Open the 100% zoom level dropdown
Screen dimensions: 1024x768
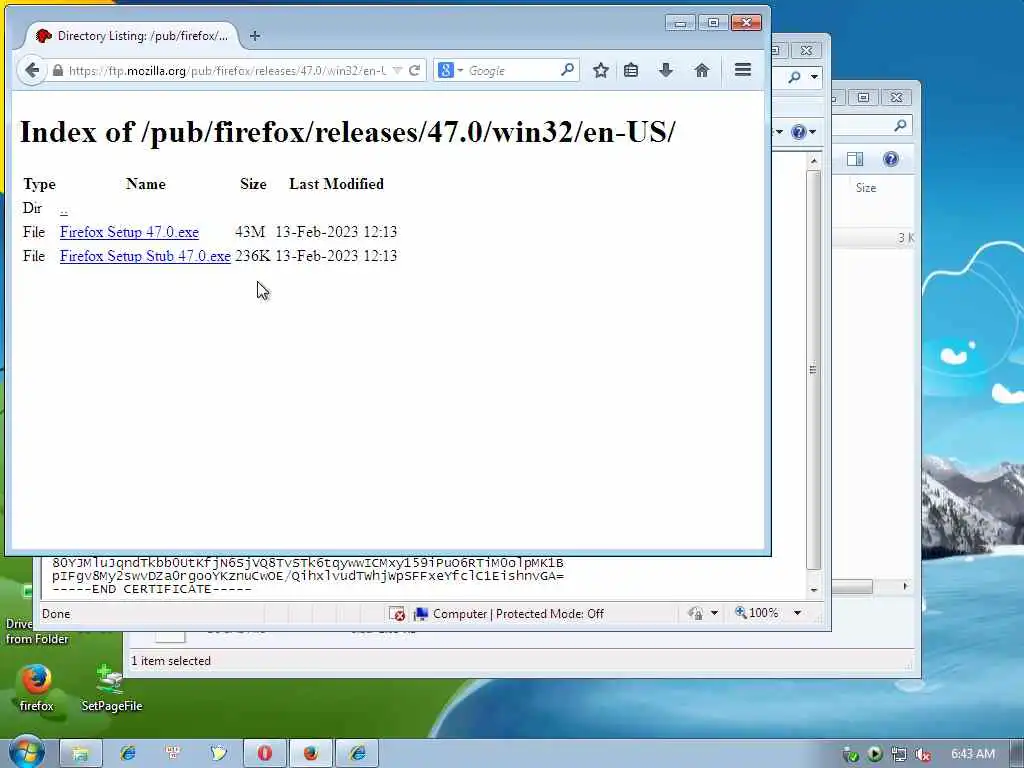(x=797, y=613)
